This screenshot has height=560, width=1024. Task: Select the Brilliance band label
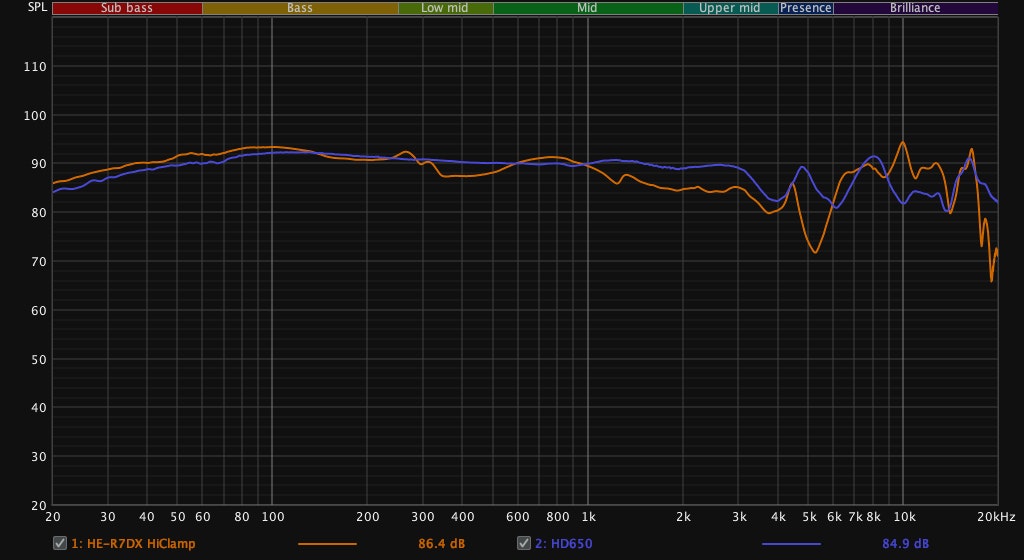[x=915, y=8]
